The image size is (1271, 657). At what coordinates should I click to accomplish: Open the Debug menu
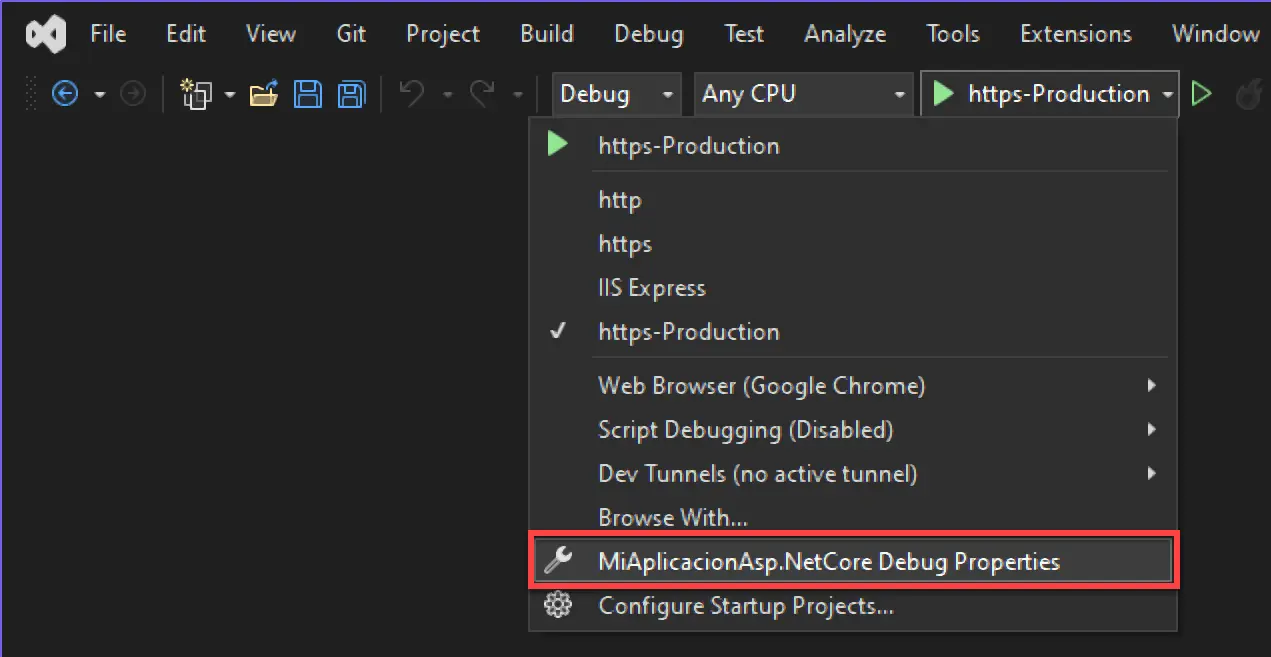coord(648,33)
